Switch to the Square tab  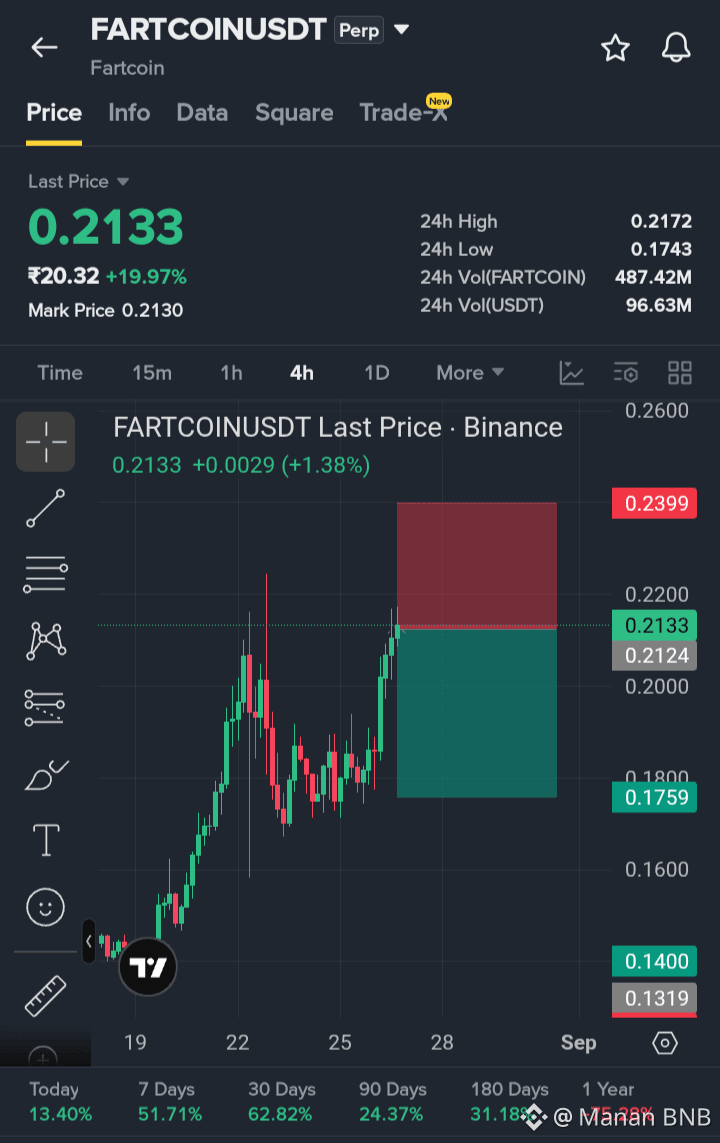(294, 113)
